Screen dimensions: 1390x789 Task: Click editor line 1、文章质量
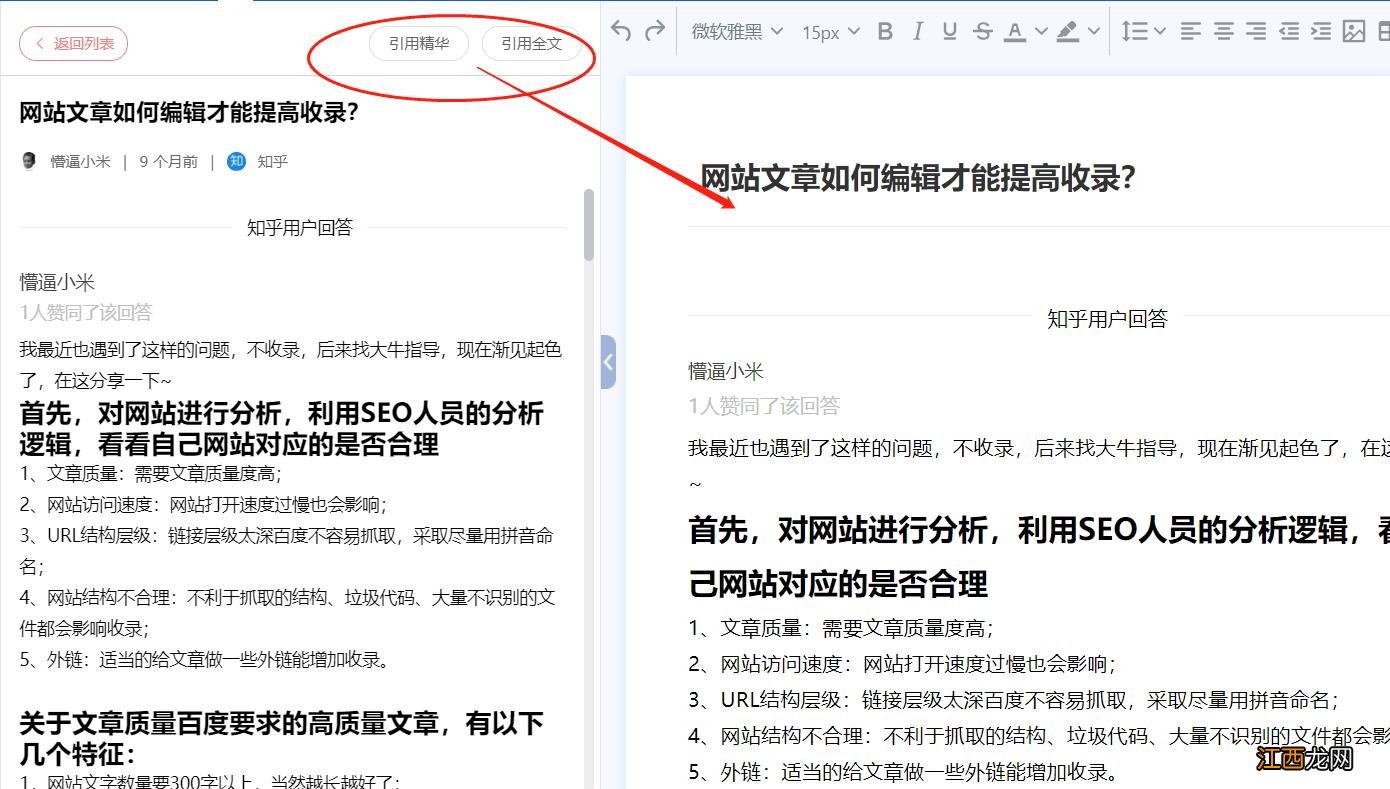point(840,628)
